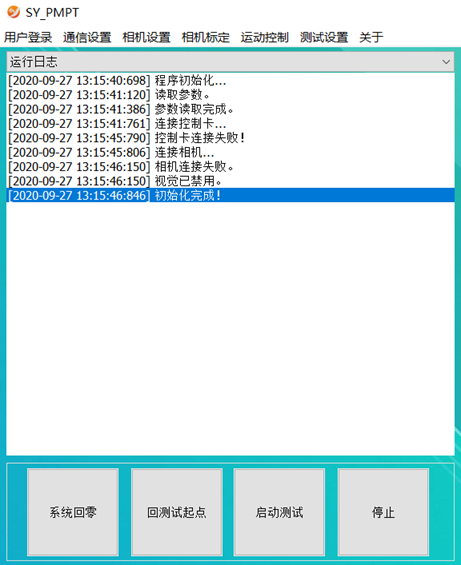Select the 控制卡连接失败 log entry
Screen dimensions: 461x565
(230, 138)
